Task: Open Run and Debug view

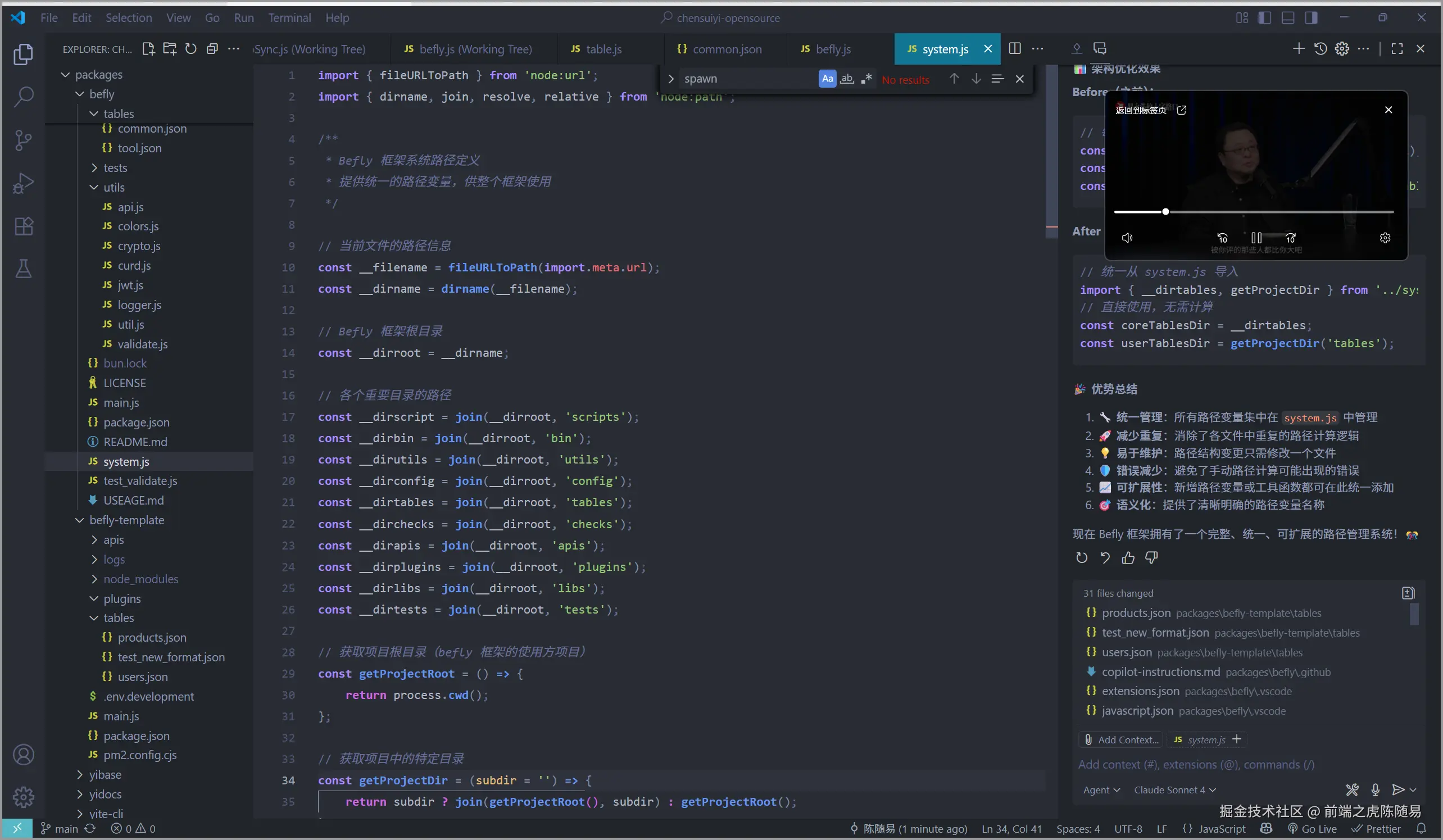Action: point(23,183)
